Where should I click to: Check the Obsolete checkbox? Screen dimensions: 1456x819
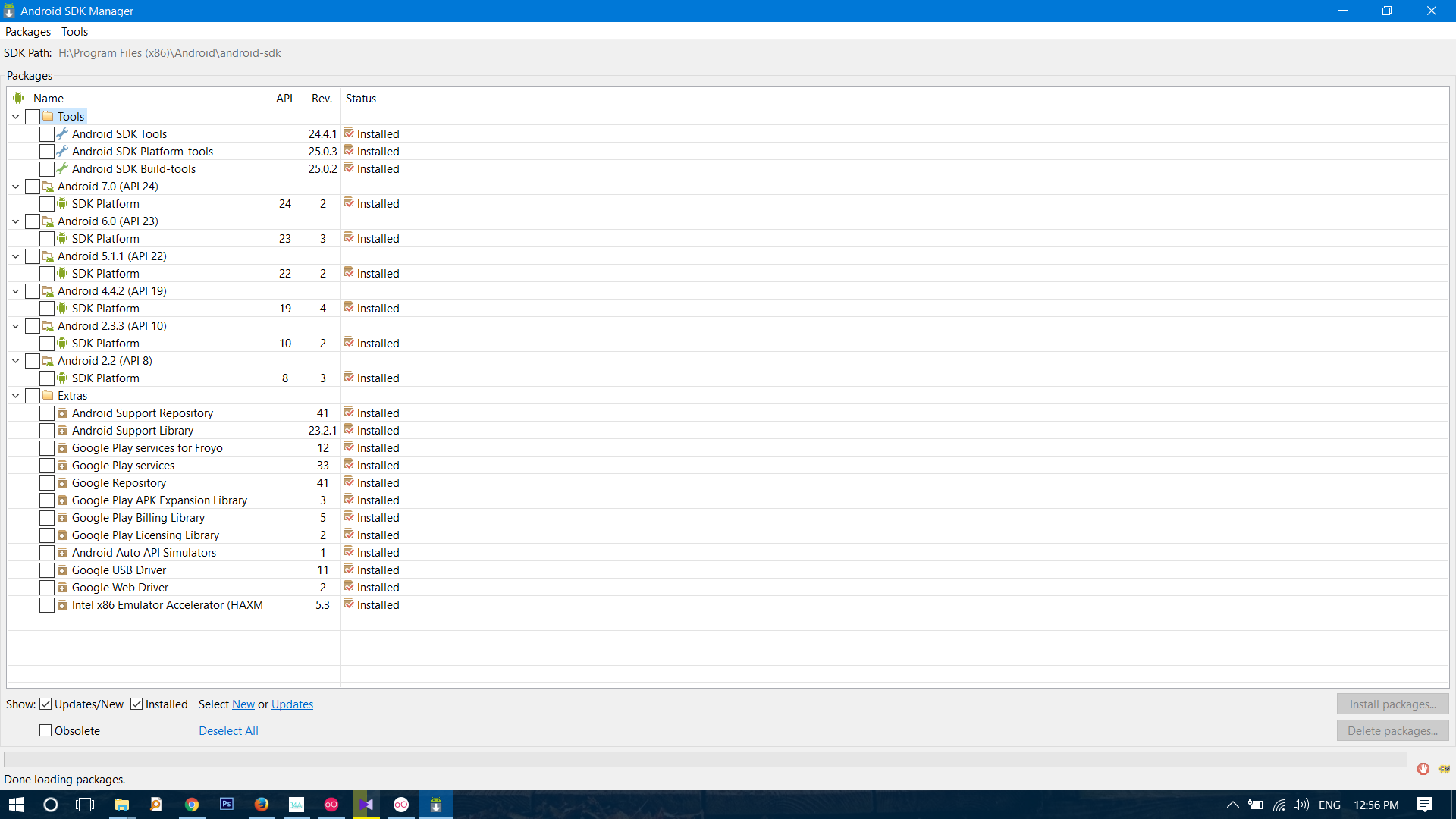(45, 730)
